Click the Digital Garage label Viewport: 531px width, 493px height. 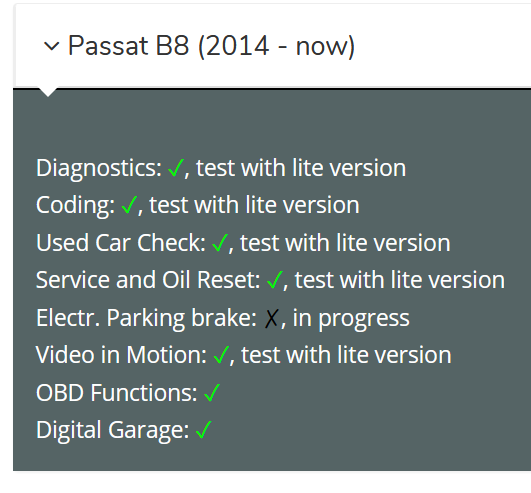tap(113, 431)
